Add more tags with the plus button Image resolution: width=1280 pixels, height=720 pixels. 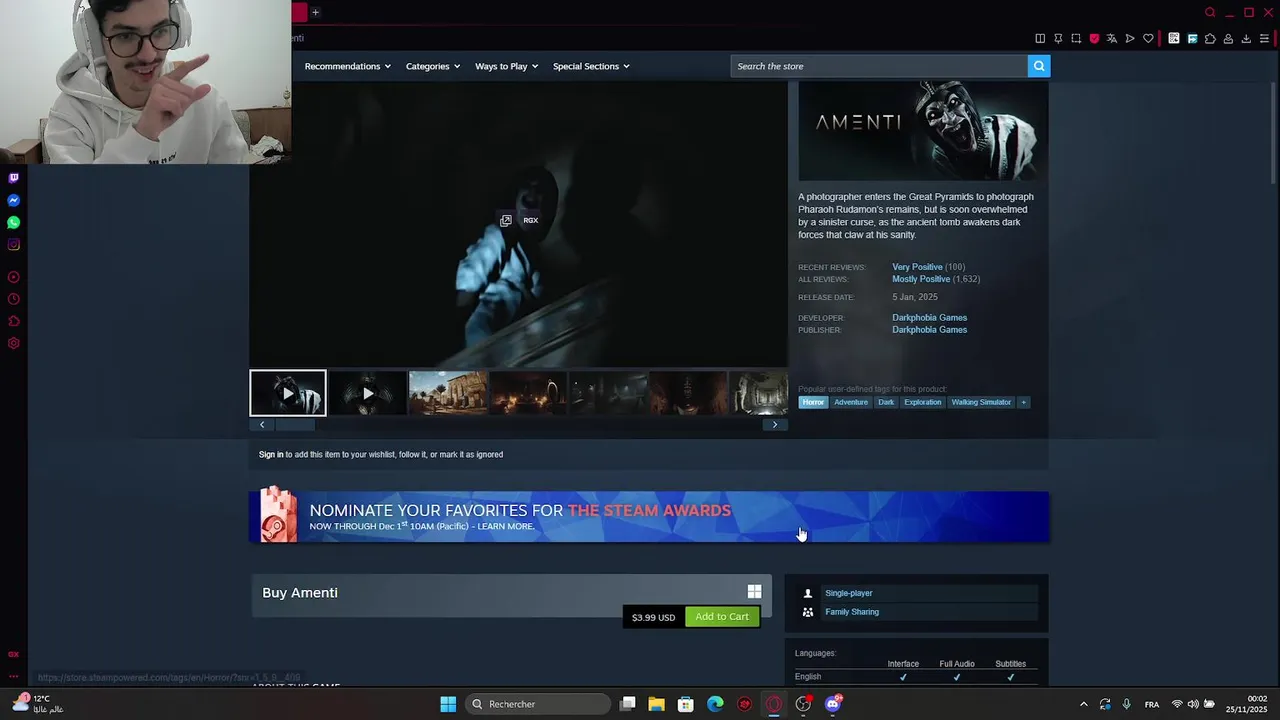(1023, 402)
